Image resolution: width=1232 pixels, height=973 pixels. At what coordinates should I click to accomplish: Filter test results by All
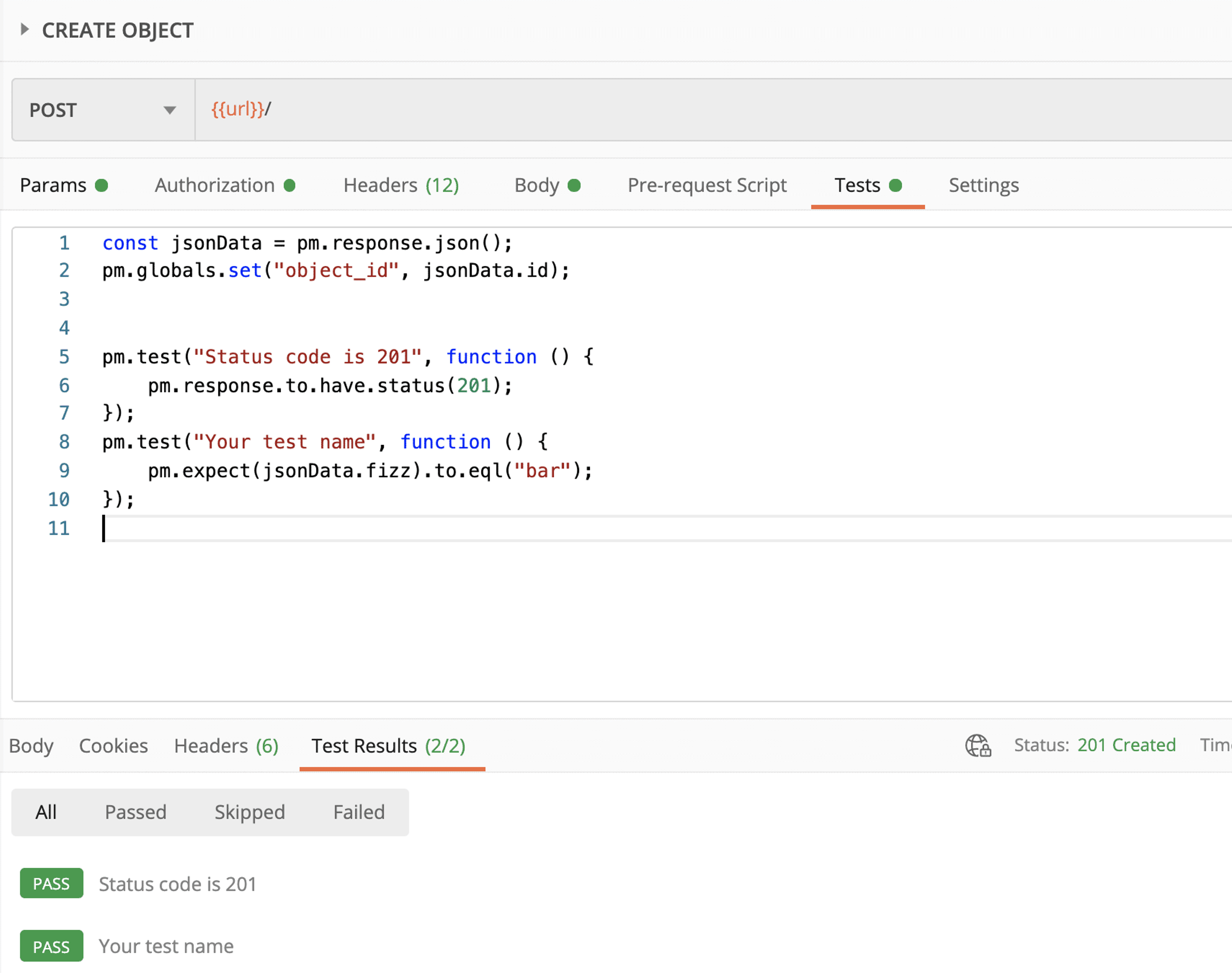(46, 812)
